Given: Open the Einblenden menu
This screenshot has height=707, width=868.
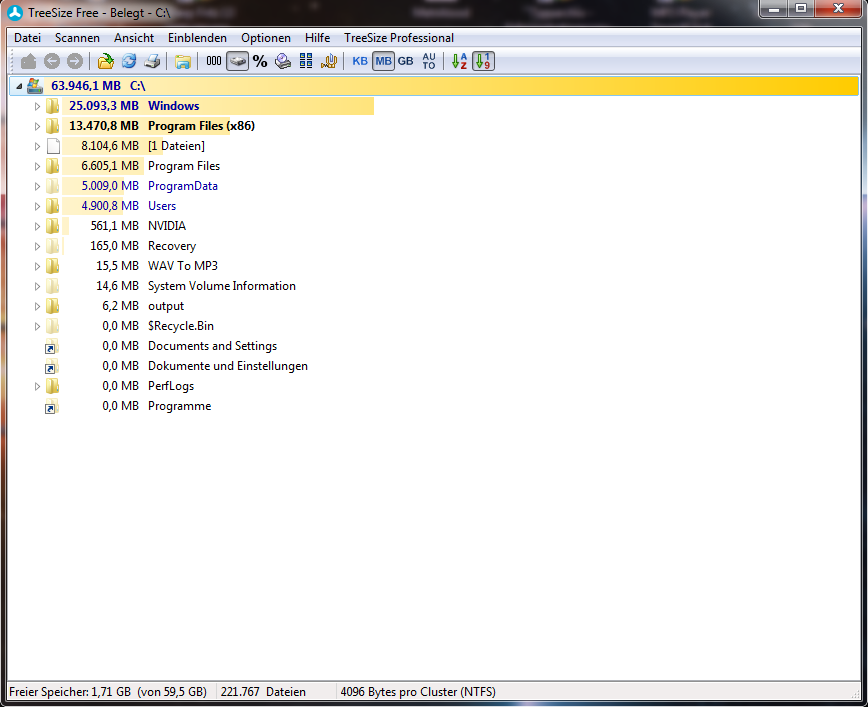Looking at the screenshot, I should tap(197, 38).
